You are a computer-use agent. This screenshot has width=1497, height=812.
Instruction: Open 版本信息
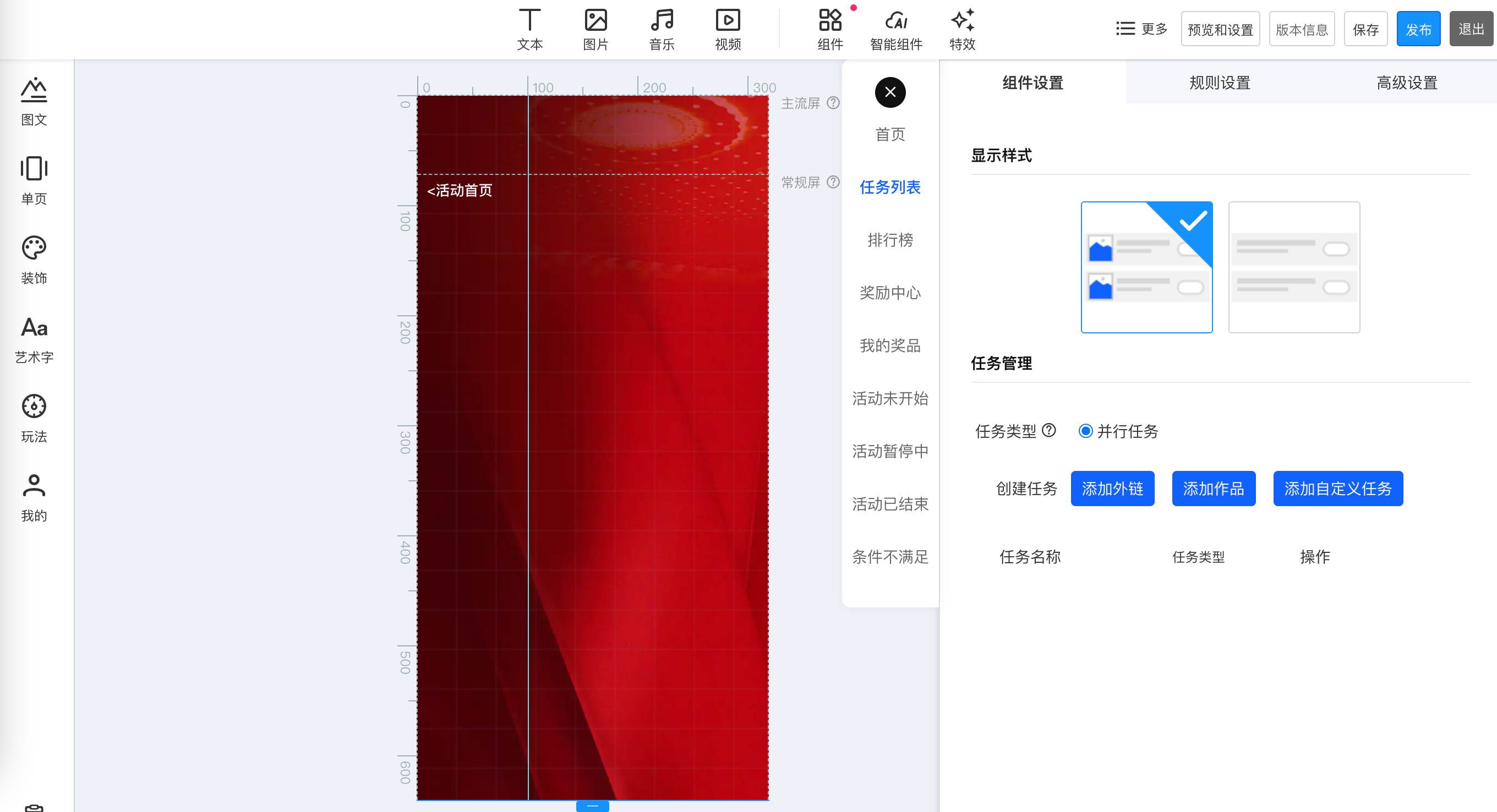(1302, 29)
